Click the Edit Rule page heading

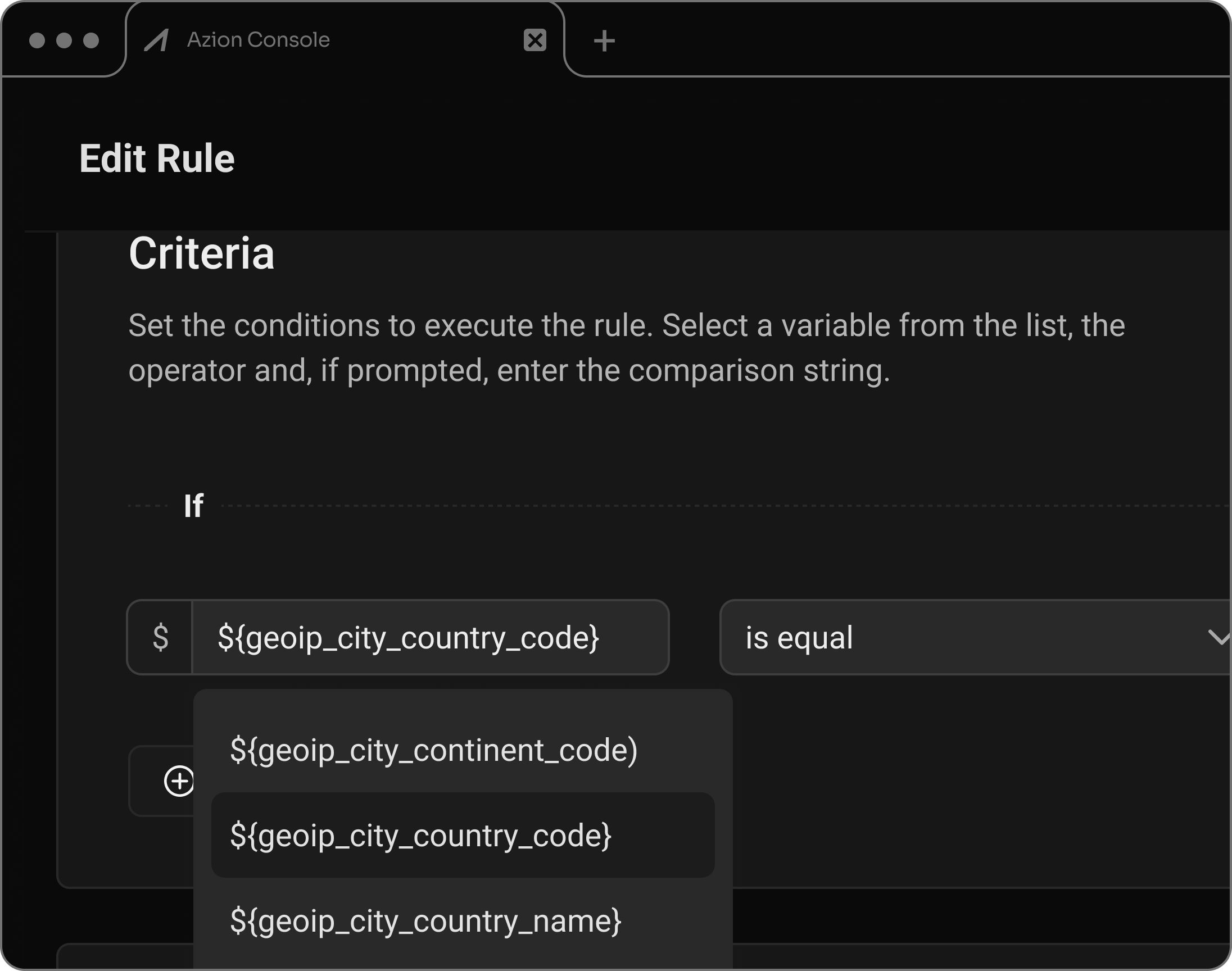coord(157,158)
